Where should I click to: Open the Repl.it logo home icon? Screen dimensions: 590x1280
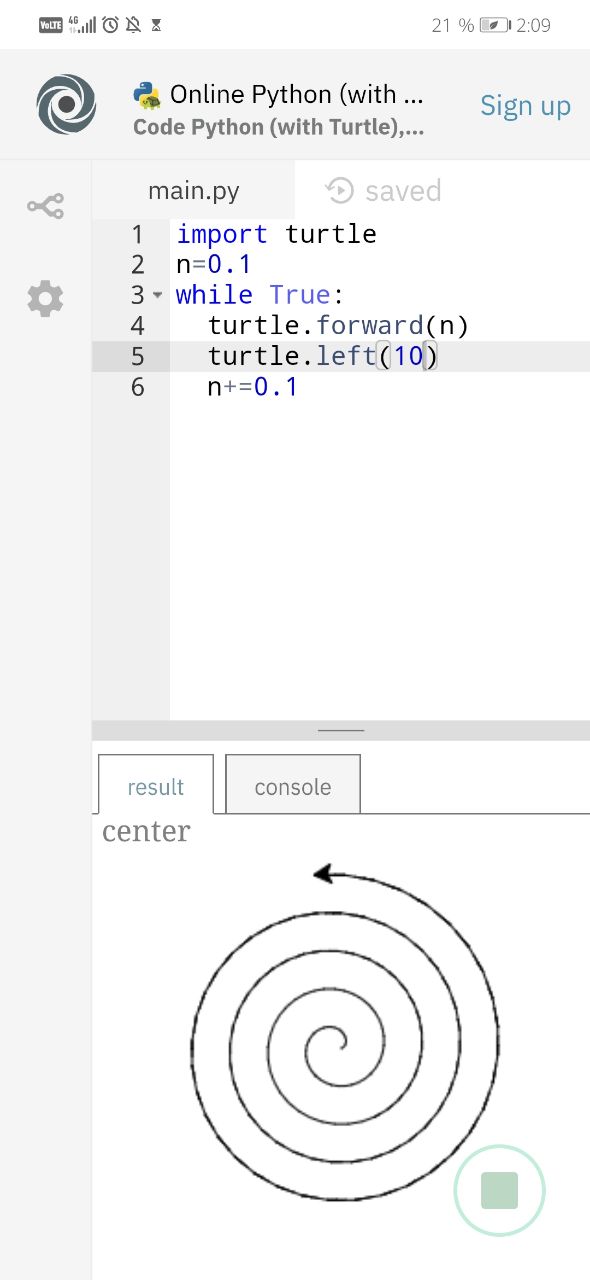point(66,104)
